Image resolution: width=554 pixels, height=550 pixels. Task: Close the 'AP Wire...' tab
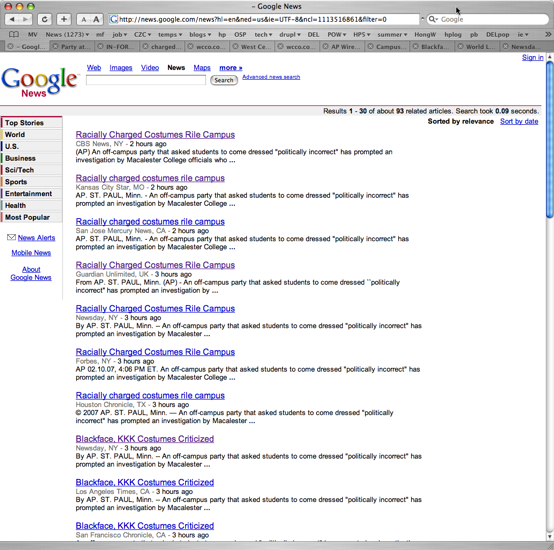coord(325,46)
